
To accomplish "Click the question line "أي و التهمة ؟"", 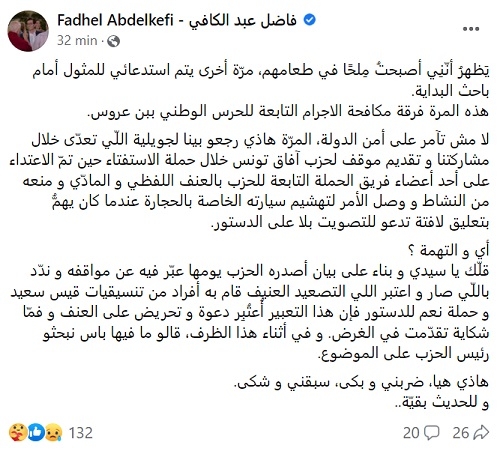I will click(x=448, y=251).
